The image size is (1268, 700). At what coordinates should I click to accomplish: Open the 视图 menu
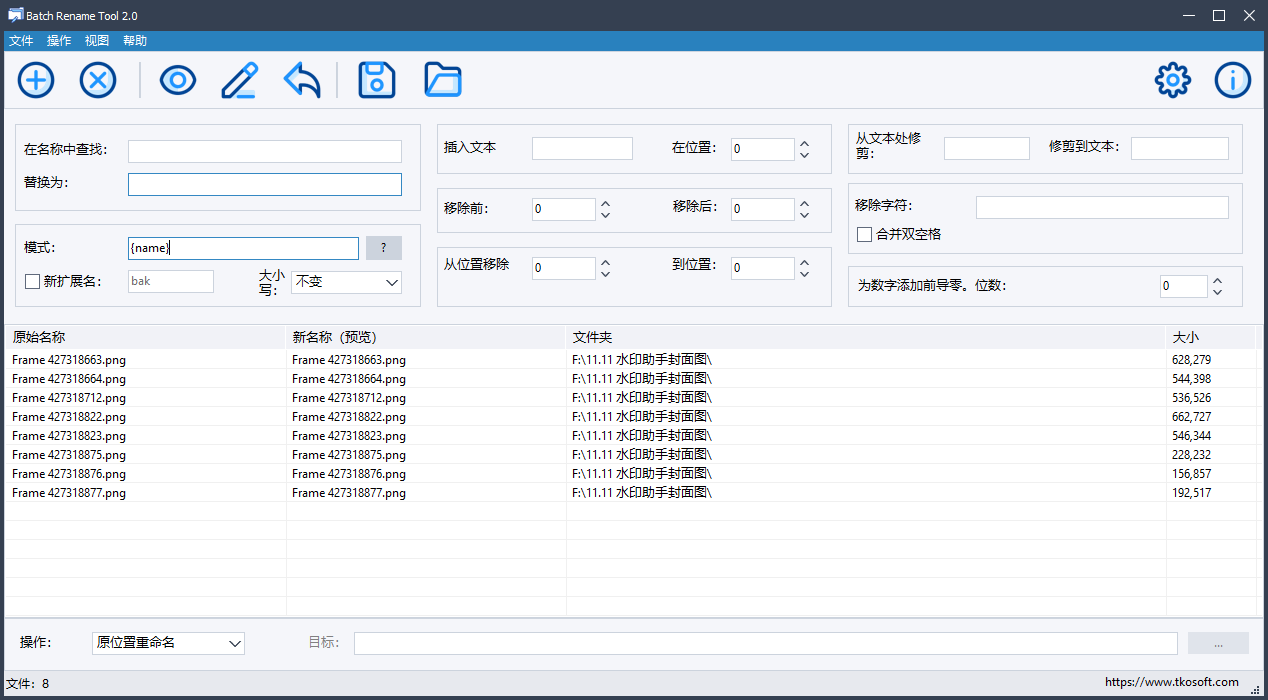(97, 41)
